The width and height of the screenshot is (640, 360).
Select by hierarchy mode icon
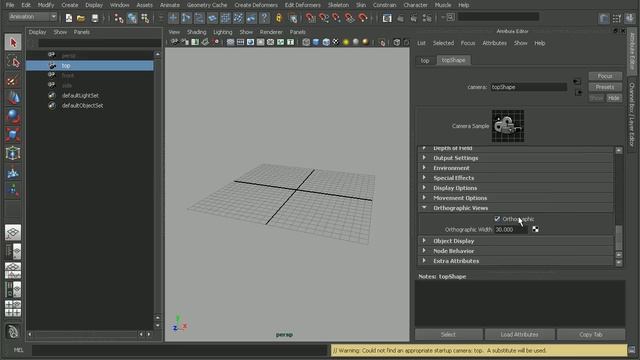click(x=119, y=18)
